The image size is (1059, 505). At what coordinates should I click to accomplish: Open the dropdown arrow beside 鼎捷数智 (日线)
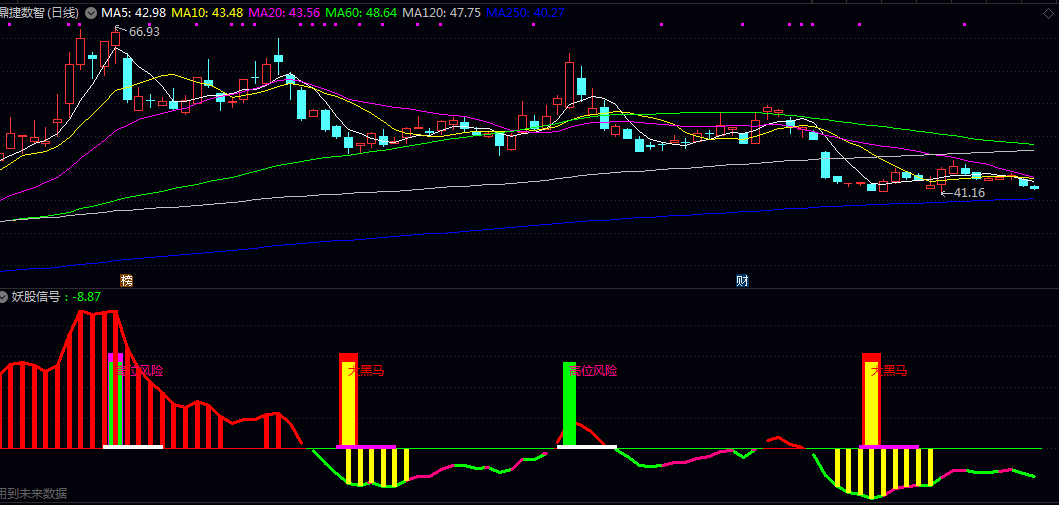(x=90, y=13)
